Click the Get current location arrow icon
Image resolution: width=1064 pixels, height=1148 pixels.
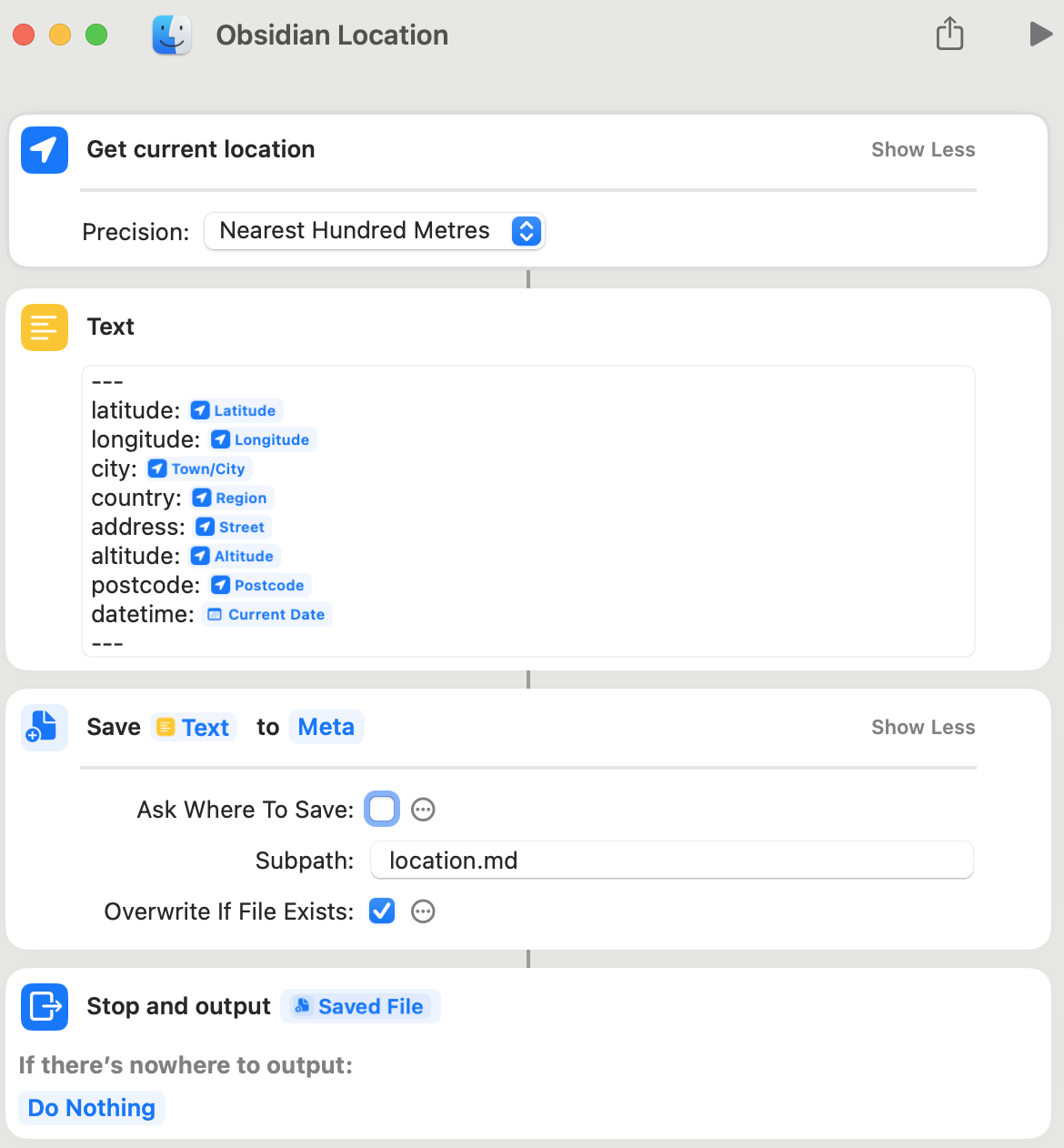click(x=45, y=150)
